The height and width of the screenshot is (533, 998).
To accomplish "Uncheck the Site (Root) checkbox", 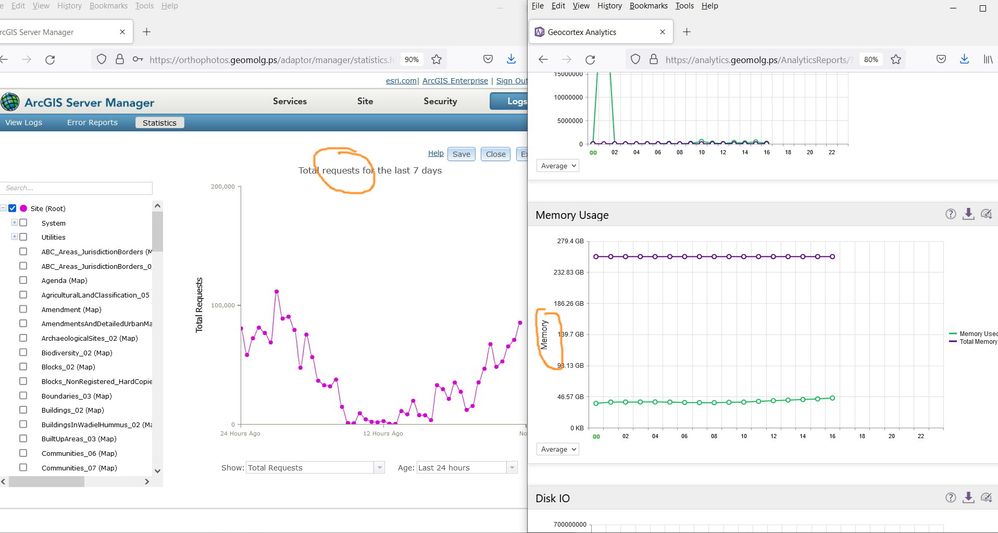I will pos(12,208).
